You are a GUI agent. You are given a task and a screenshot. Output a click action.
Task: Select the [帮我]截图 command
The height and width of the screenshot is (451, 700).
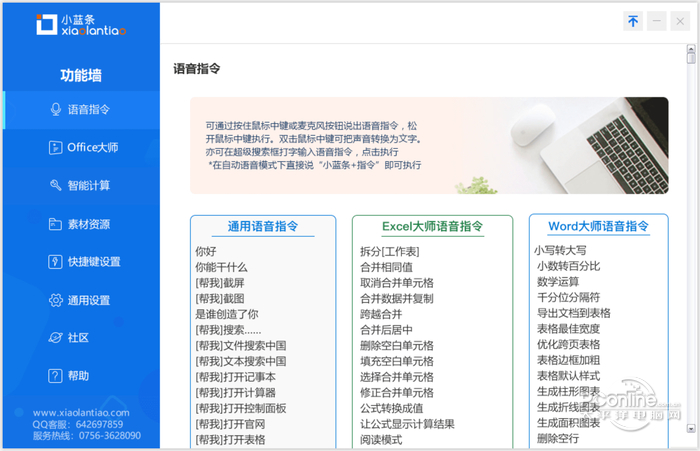click(220, 298)
